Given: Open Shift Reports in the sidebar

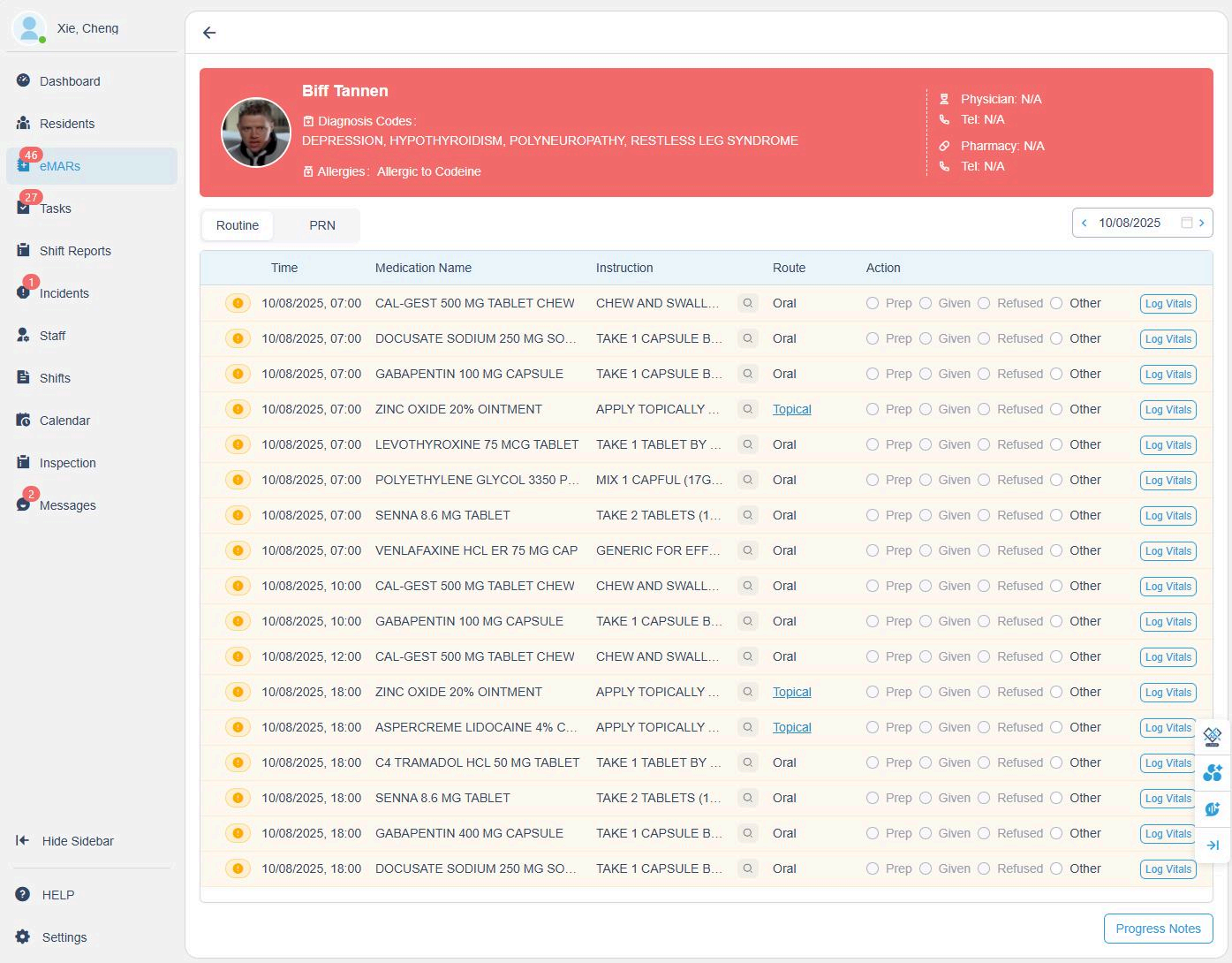Looking at the screenshot, I should pos(75,251).
